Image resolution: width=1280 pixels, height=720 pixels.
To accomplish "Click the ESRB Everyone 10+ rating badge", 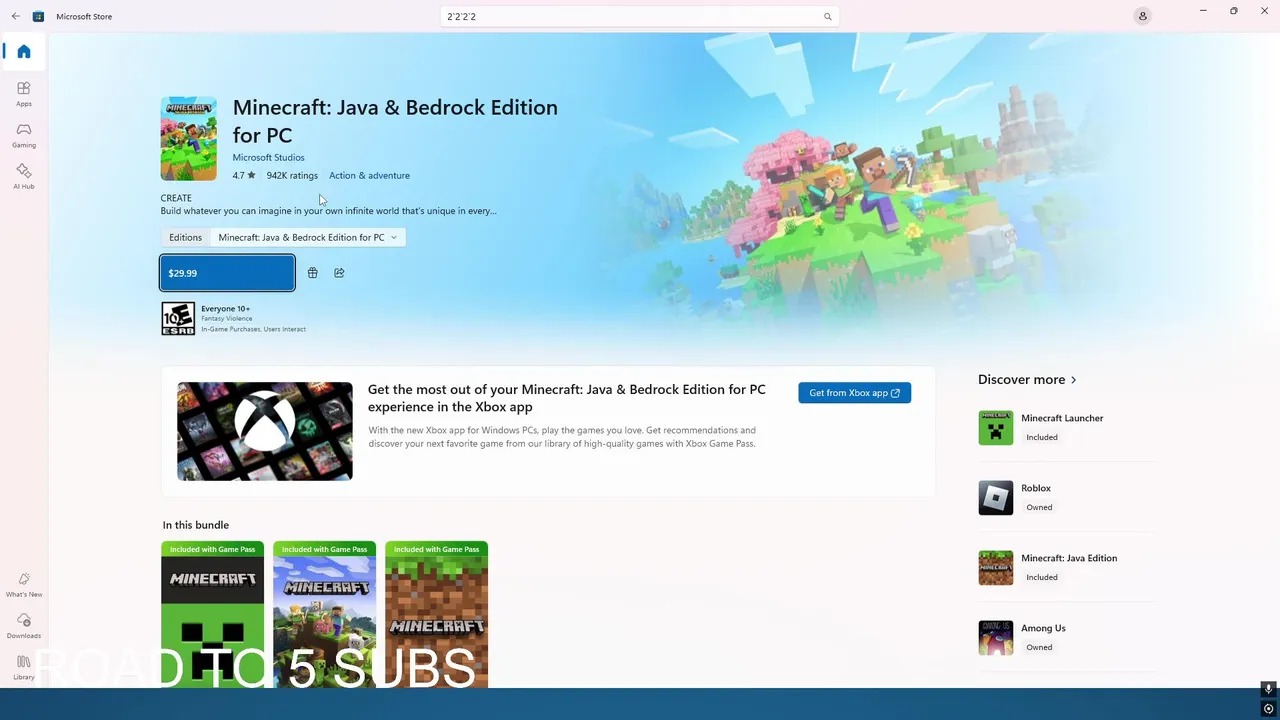I will pos(178,318).
